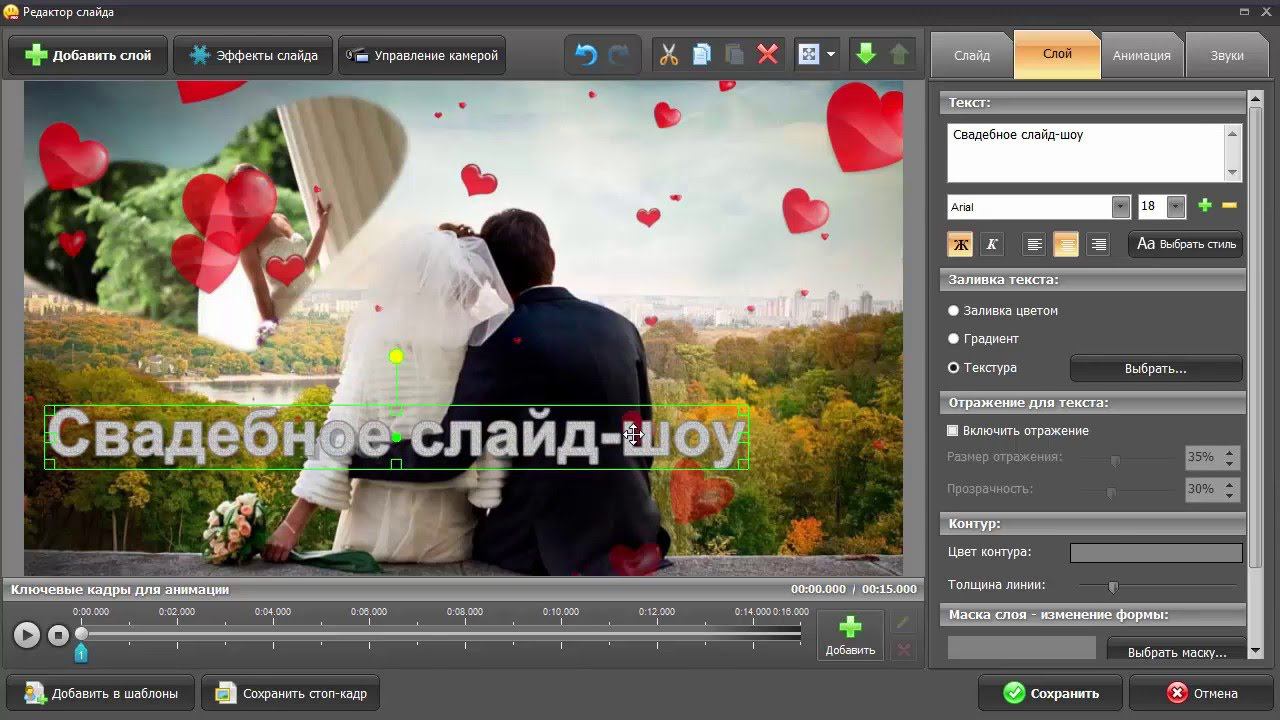Image resolution: width=1280 pixels, height=720 pixels.
Task: Switch to the 'Слой' tab
Action: (x=1057, y=54)
